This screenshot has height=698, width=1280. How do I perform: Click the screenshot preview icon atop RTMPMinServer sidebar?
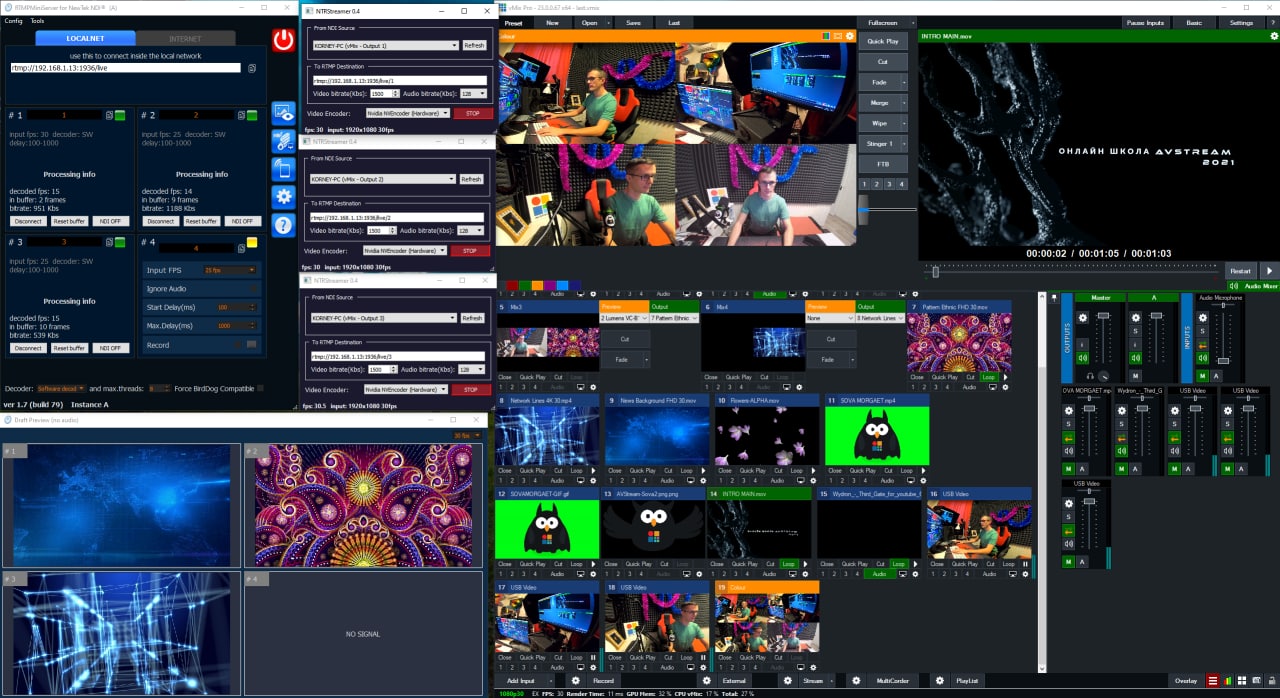click(x=285, y=113)
